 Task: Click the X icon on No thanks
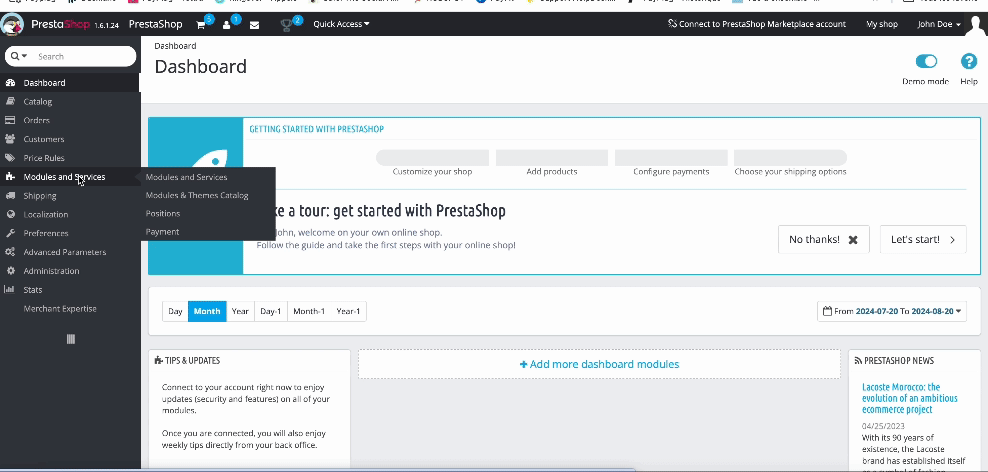[x=853, y=239]
